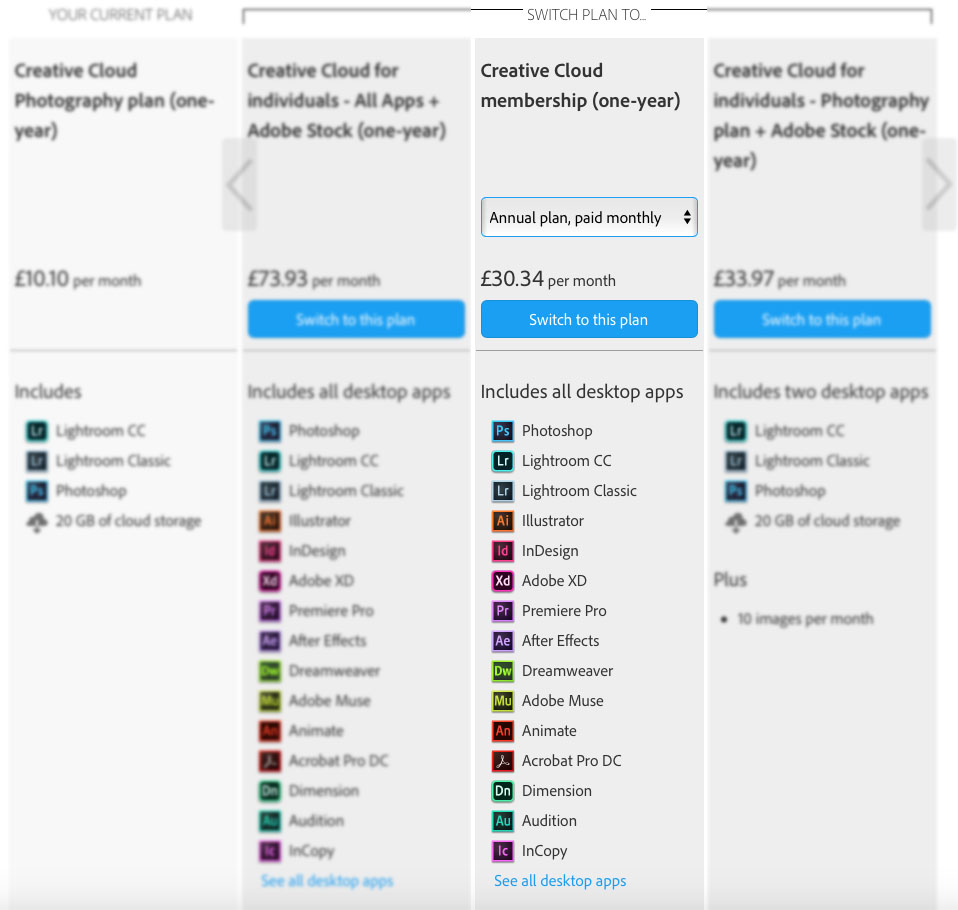Click Lightroom Classic icon in membership column
The height and width of the screenshot is (910, 958).
pos(502,491)
